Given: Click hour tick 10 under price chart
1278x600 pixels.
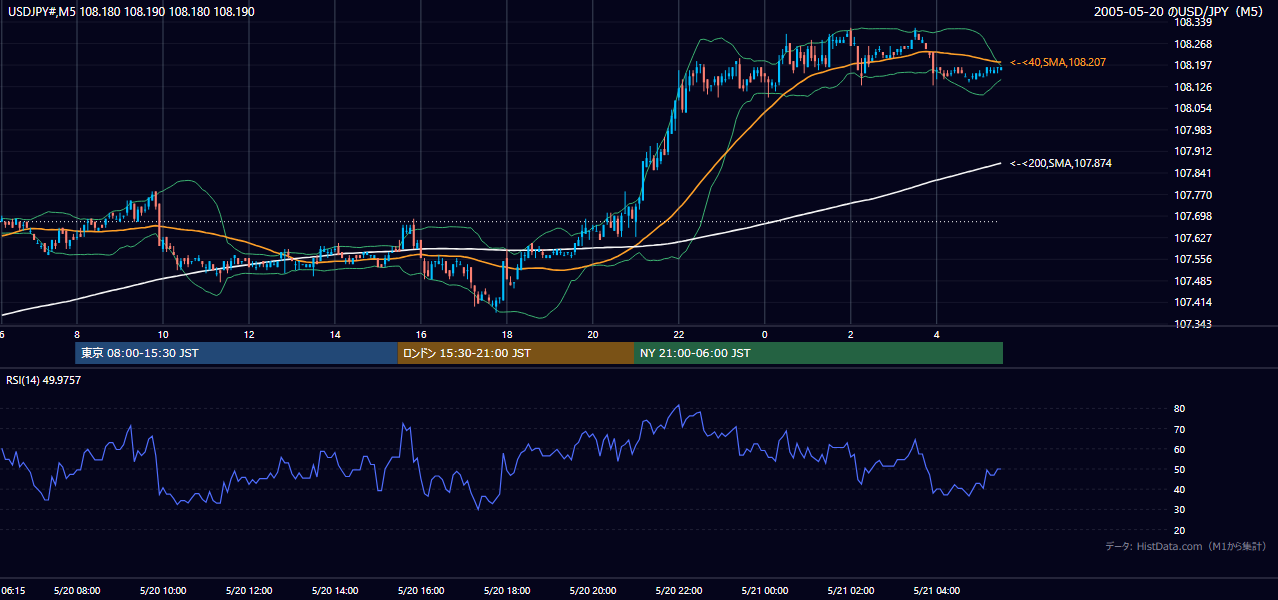Looking at the screenshot, I should [x=162, y=335].
